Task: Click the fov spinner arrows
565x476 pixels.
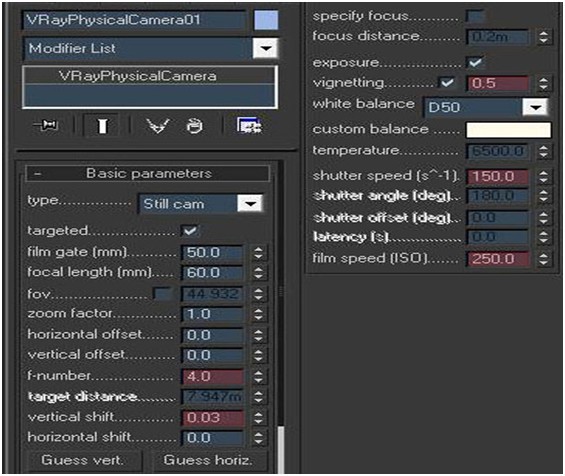Action: coord(258,294)
